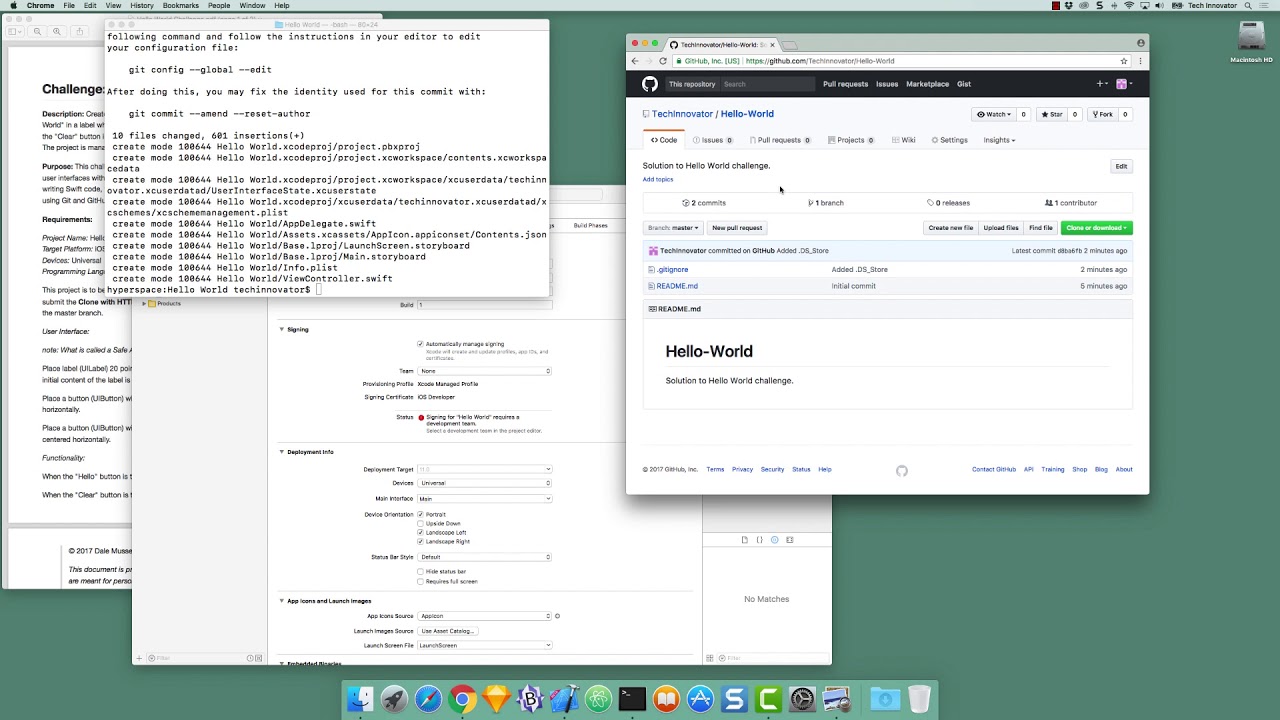Open the Insights tab dropdown
This screenshot has height=720, width=1280.
[x=999, y=140]
